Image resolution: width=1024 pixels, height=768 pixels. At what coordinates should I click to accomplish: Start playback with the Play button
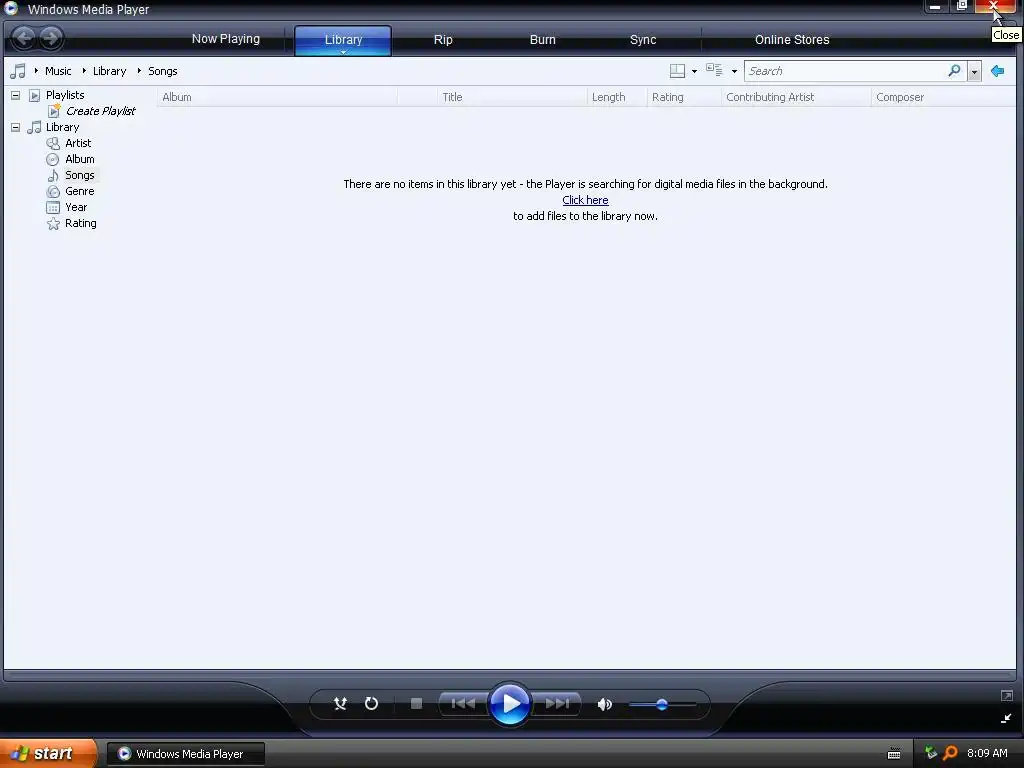click(509, 704)
